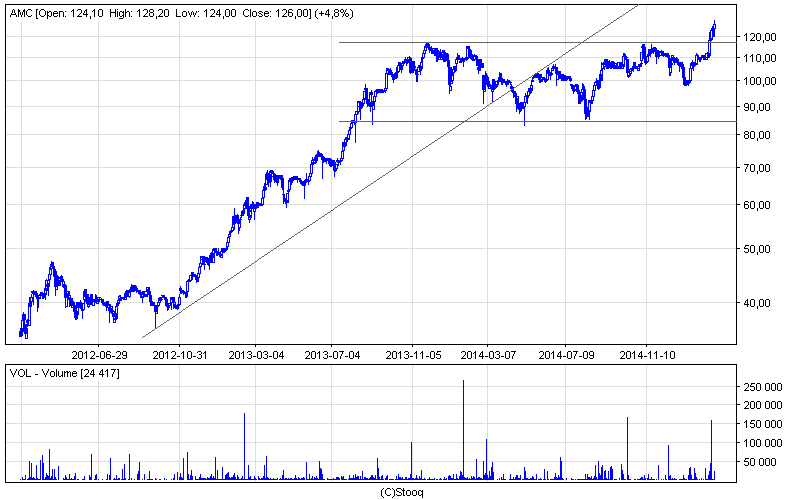Click the 110,00 price axis label
The height and width of the screenshot is (500, 800).
(x=760, y=58)
